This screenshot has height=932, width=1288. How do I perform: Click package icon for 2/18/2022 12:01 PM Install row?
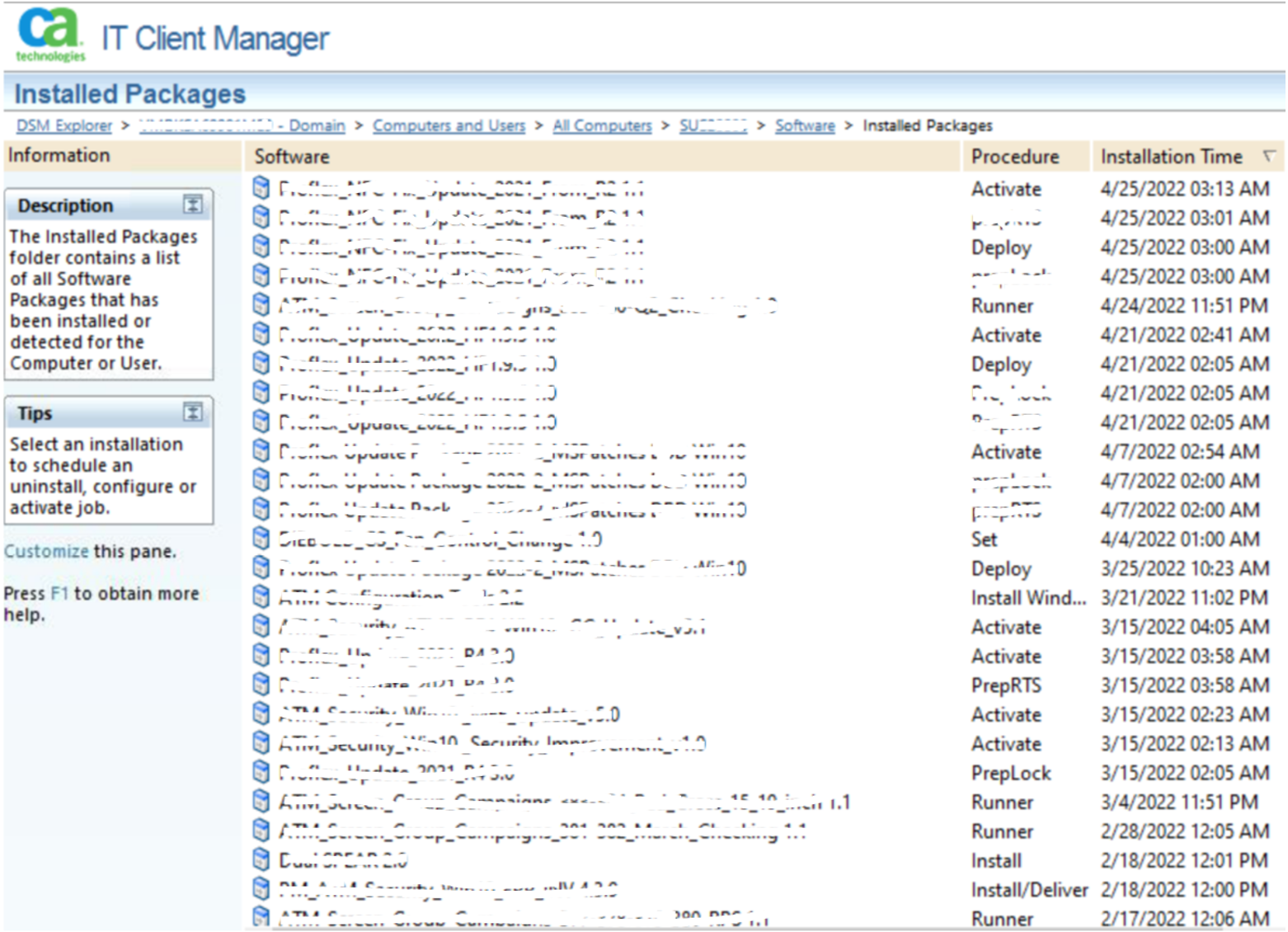coord(261,859)
